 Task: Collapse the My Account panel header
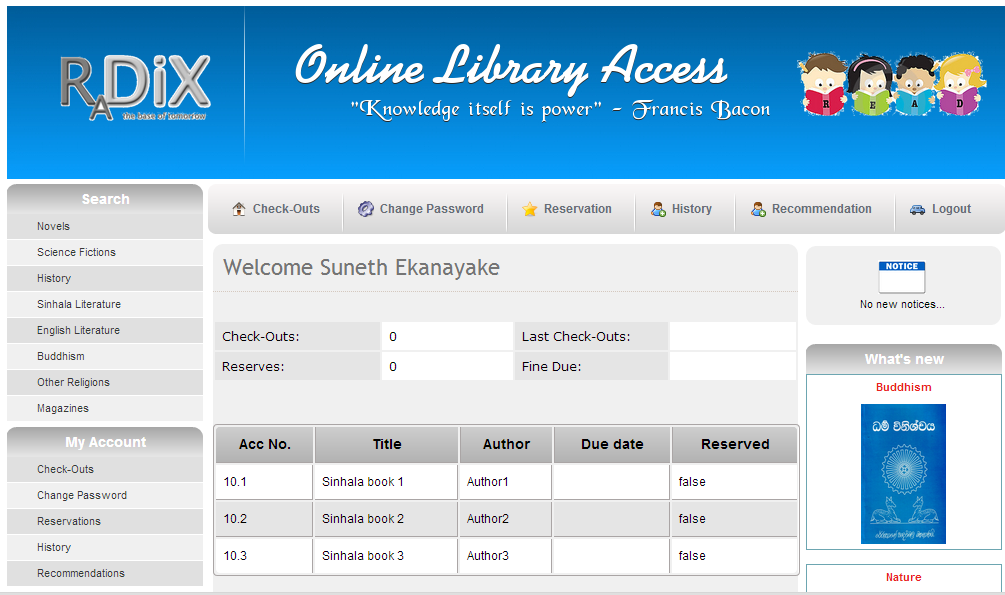tap(104, 441)
